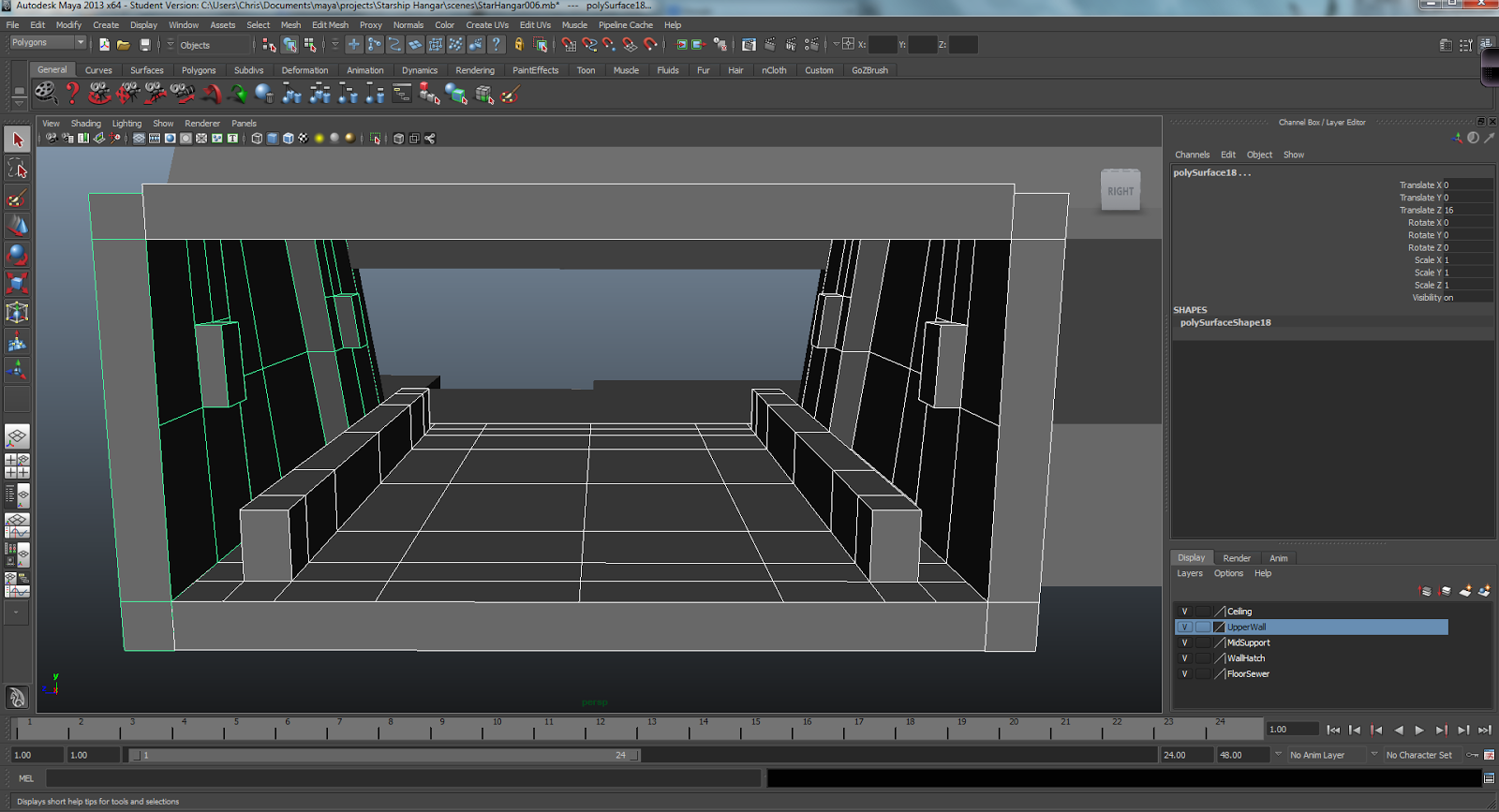Toggle visibility of the Ceiling layer
Image resolution: width=1499 pixels, height=812 pixels.
pyautogui.click(x=1184, y=612)
